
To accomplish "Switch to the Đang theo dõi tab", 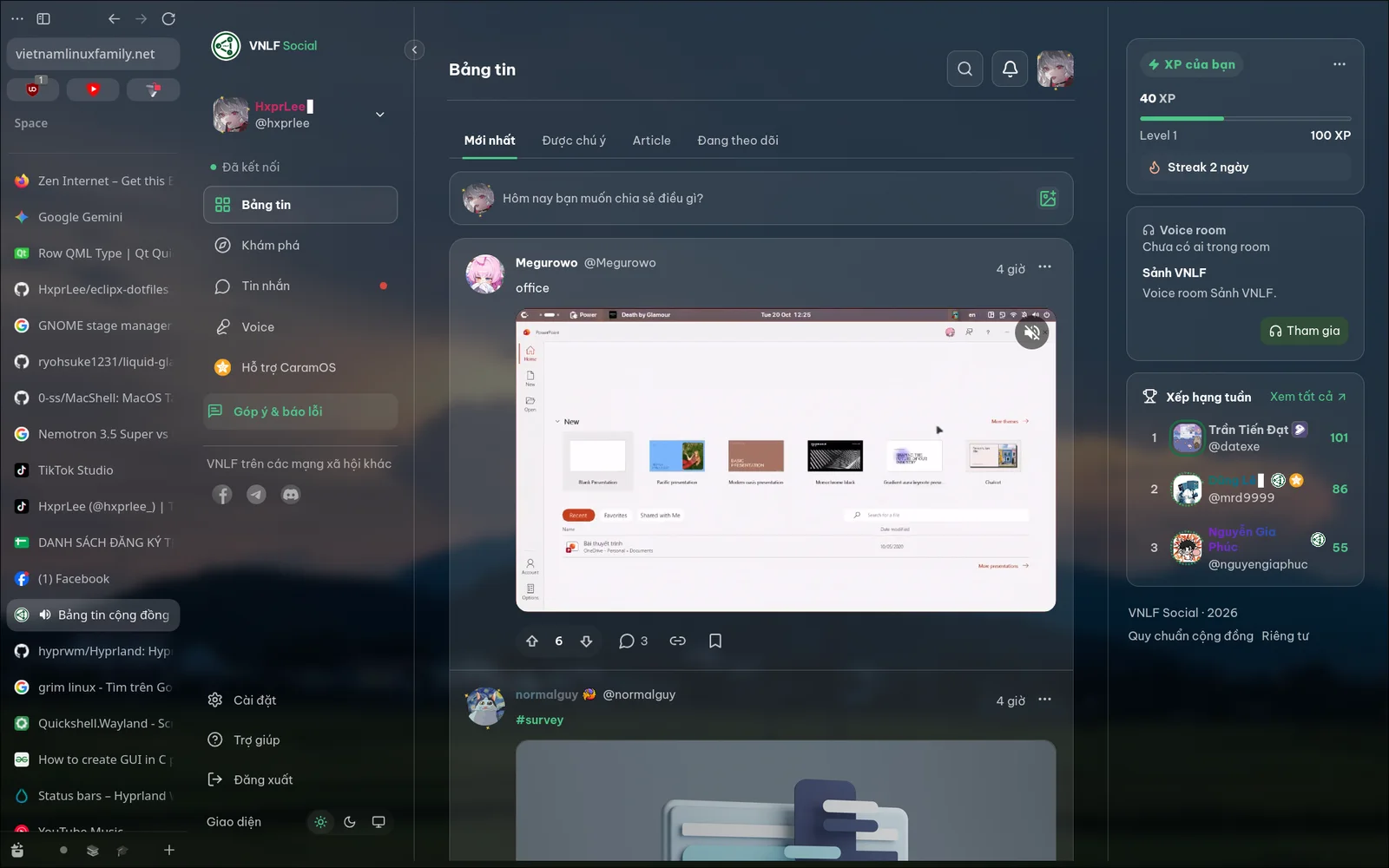I will (x=738, y=141).
